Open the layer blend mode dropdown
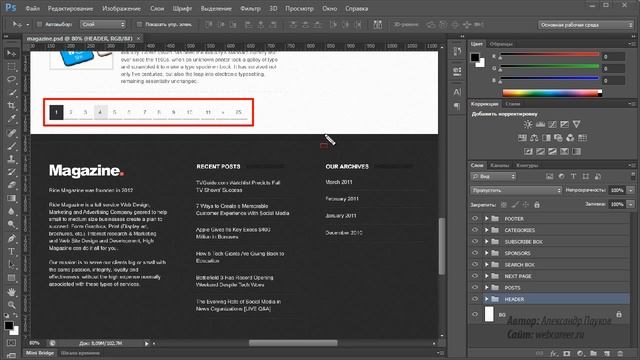640x360 pixels. (x=516, y=190)
